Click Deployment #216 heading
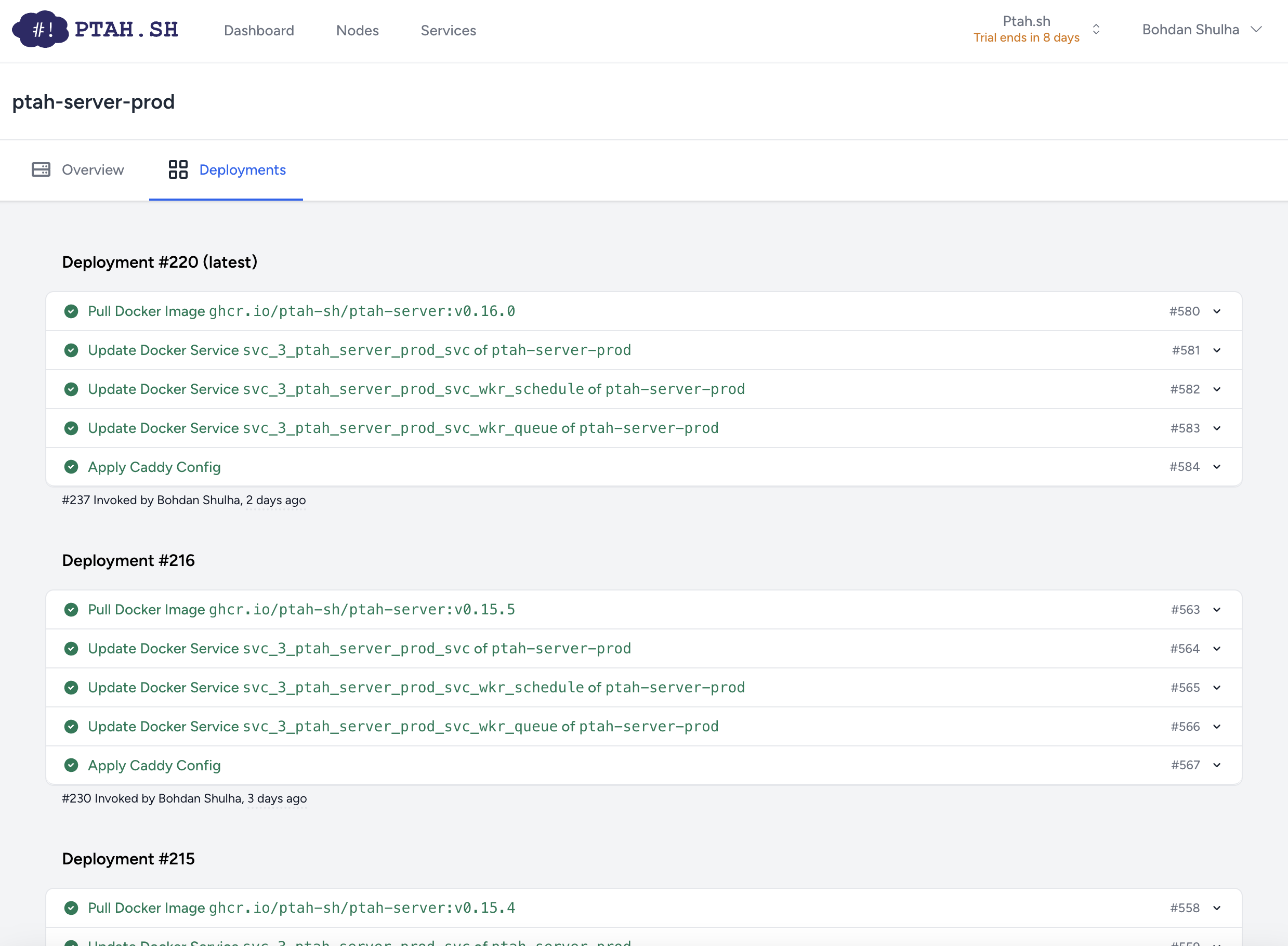The image size is (1288, 946). (x=128, y=561)
